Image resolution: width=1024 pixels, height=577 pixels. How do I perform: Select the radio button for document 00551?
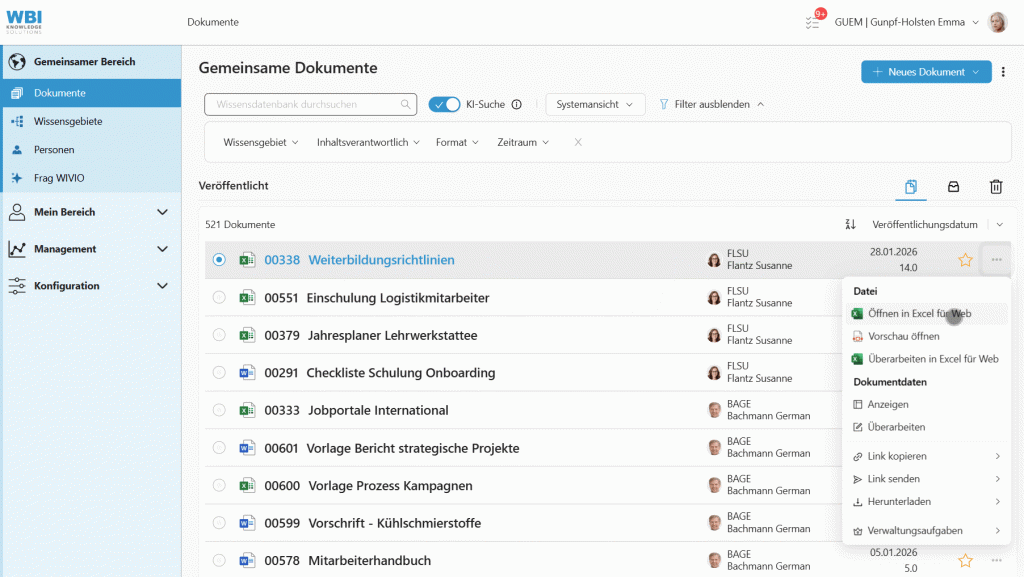(219, 297)
